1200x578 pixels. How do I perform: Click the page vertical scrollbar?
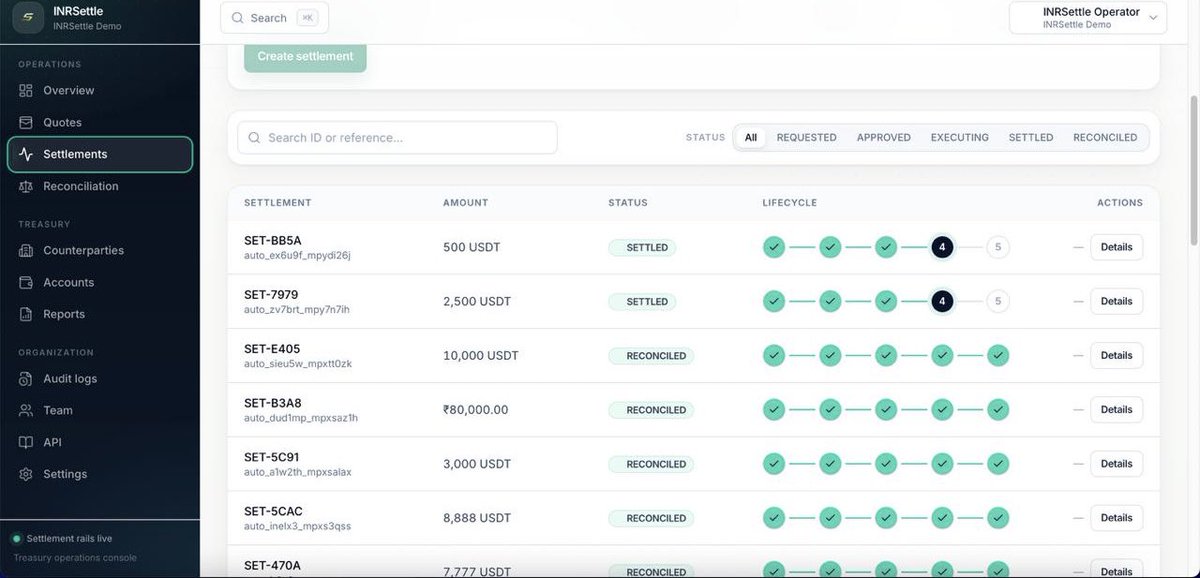pyautogui.click(x=1193, y=170)
